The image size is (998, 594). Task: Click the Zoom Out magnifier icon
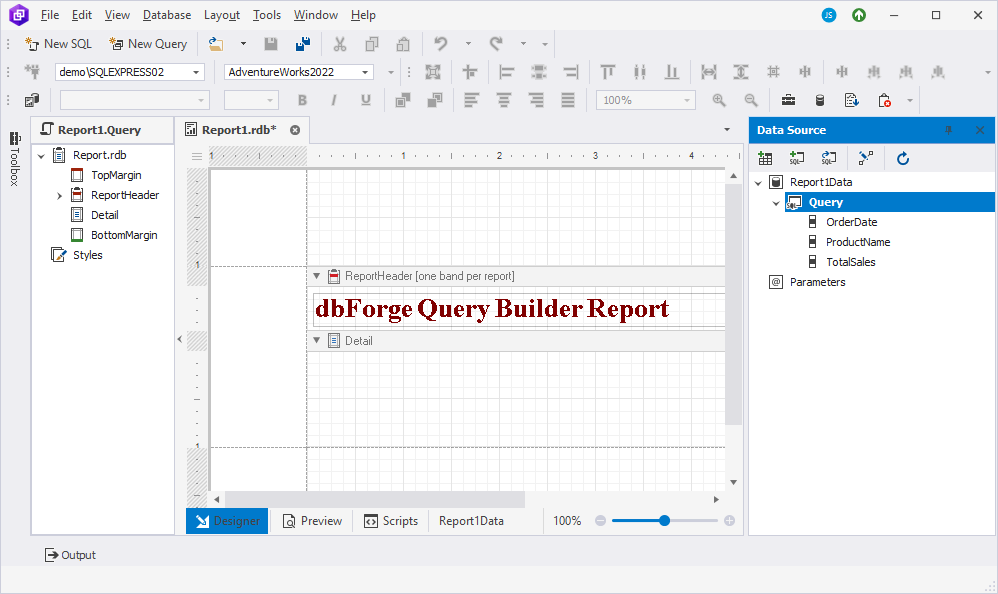[x=751, y=100]
